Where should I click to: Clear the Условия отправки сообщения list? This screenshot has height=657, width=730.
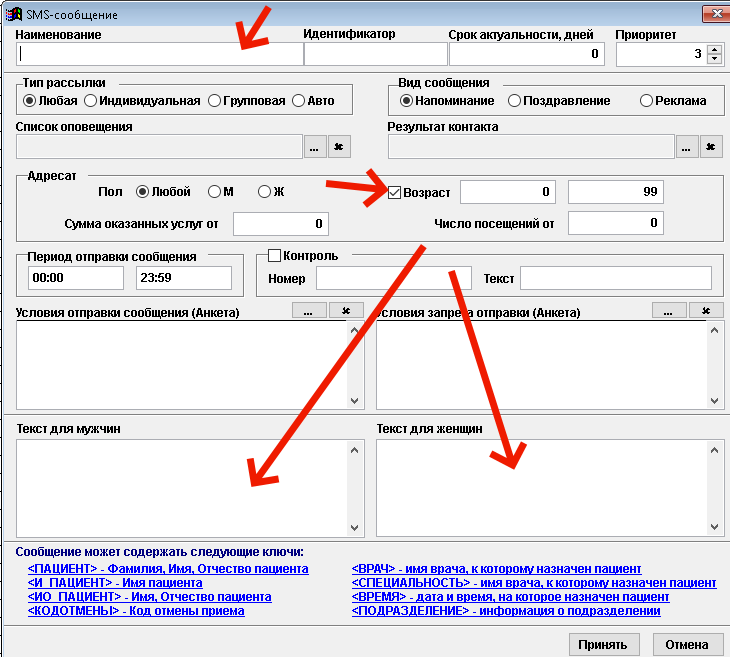tap(346, 311)
